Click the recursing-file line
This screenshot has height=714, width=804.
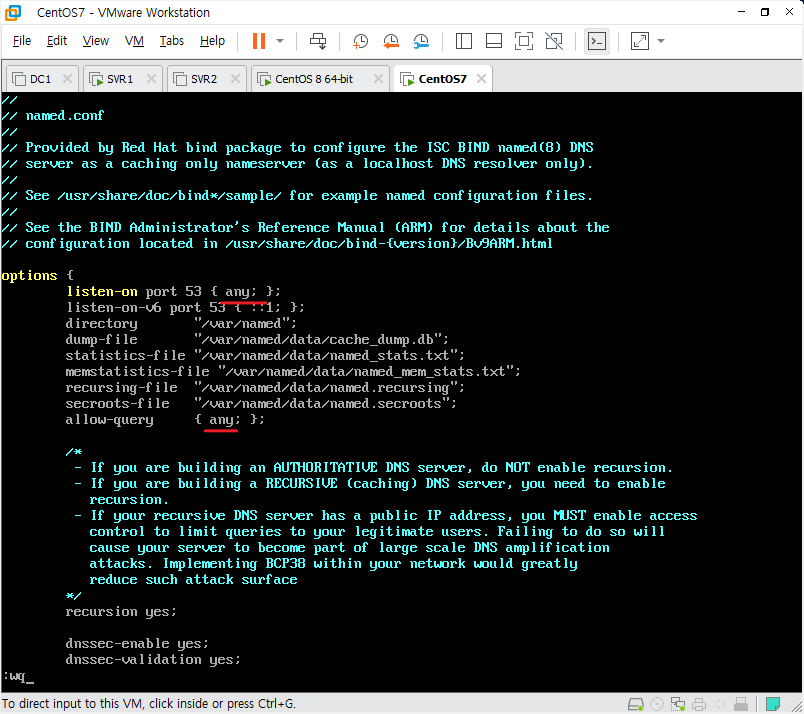[265, 387]
